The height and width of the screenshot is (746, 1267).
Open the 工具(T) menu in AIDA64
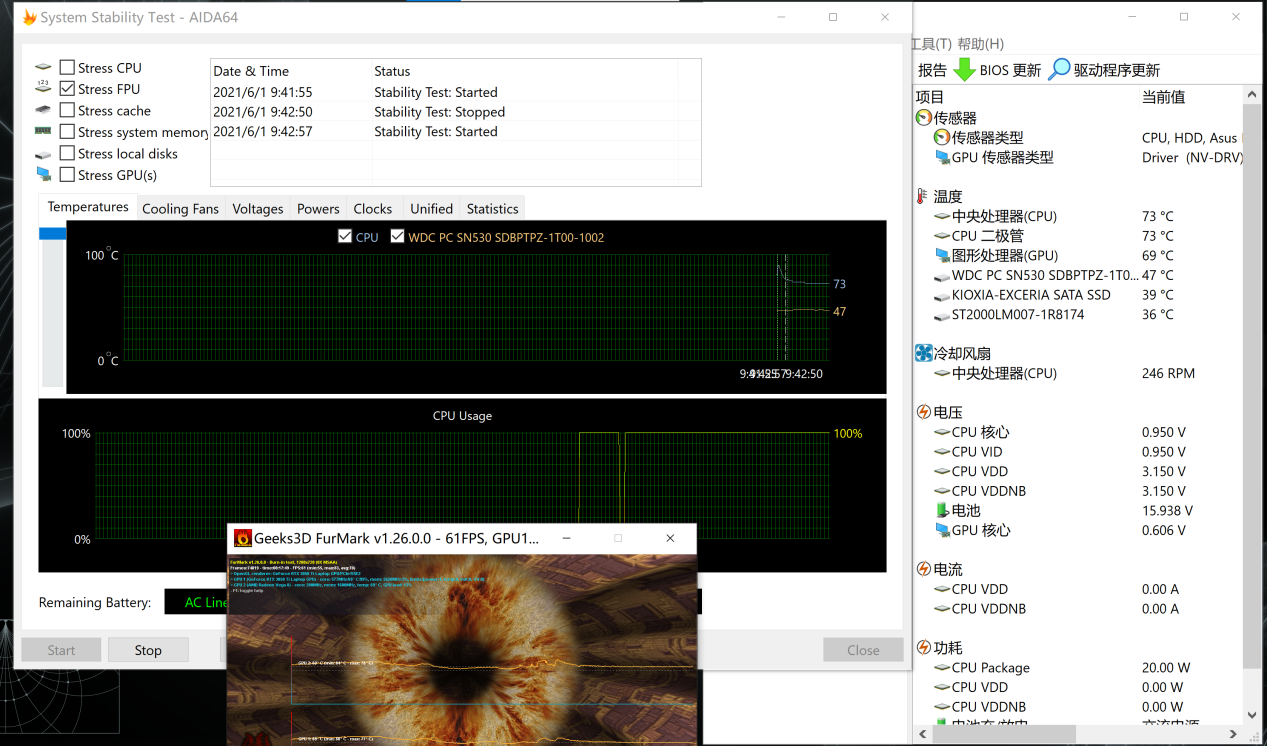pos(932,44)
